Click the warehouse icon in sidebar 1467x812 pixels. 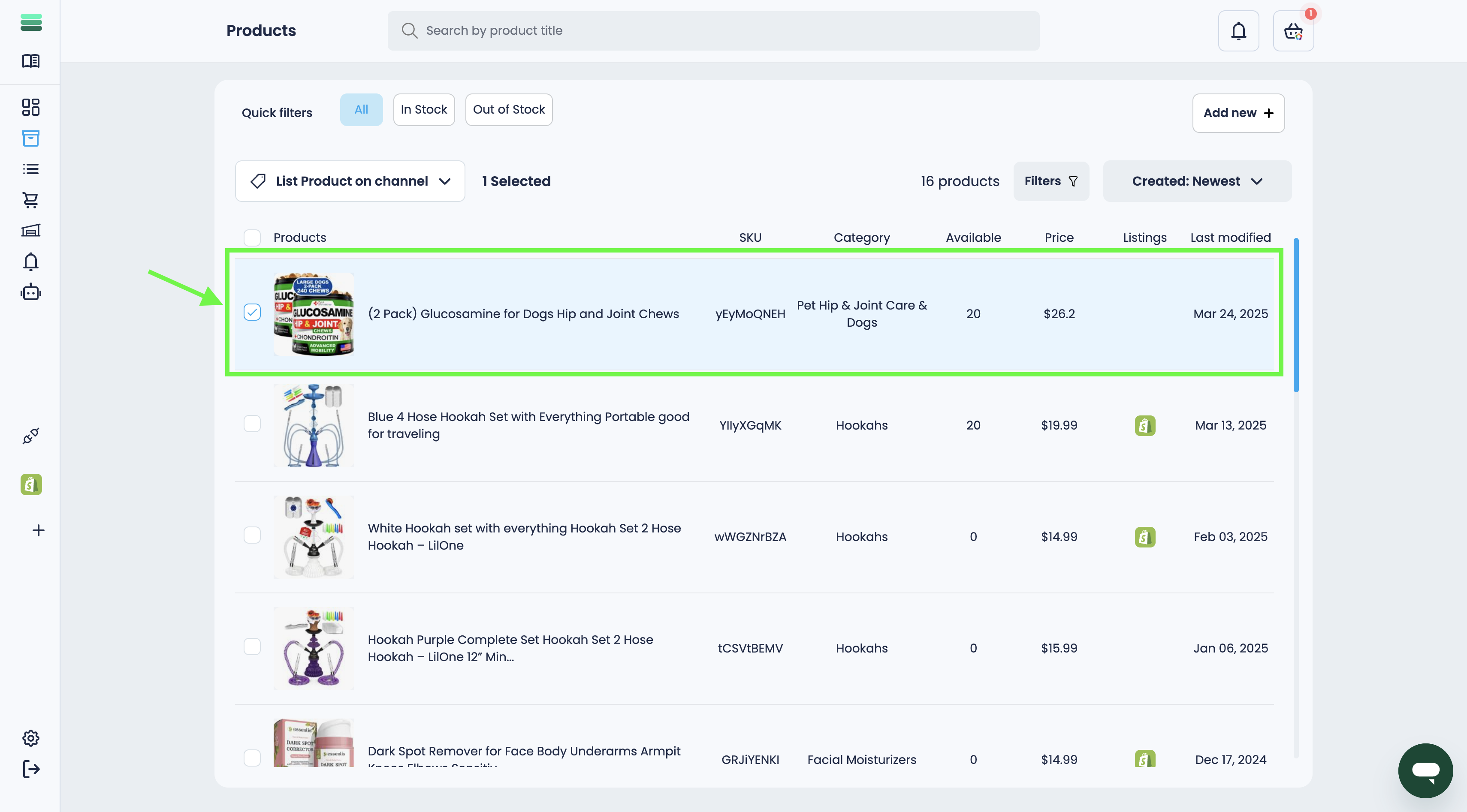(31, 231)
